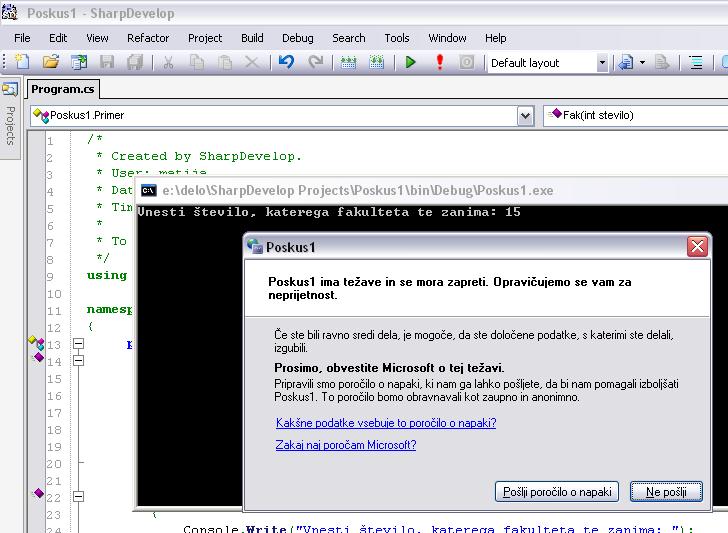The image size is (728, 533).
Task: Open the Fak(int stevilo) member dropdown
Action: pyautogui.click(x=636, y=115)
